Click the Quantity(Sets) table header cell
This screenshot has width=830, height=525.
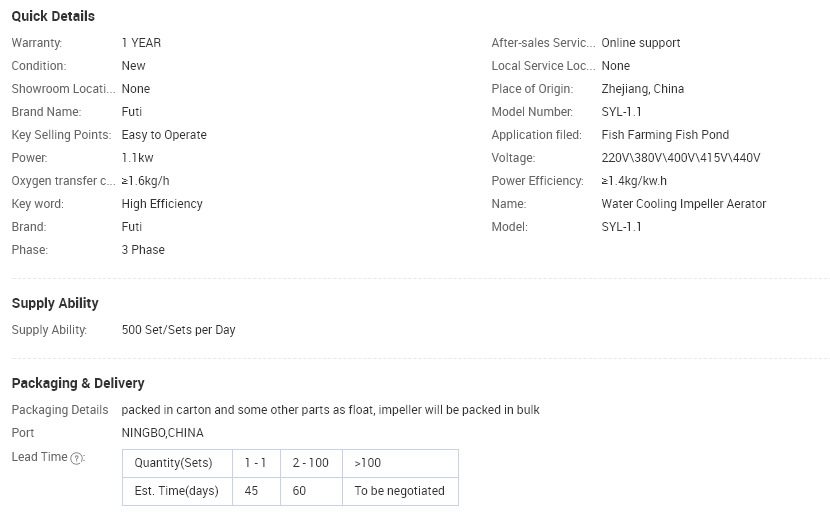coord(177,463)
